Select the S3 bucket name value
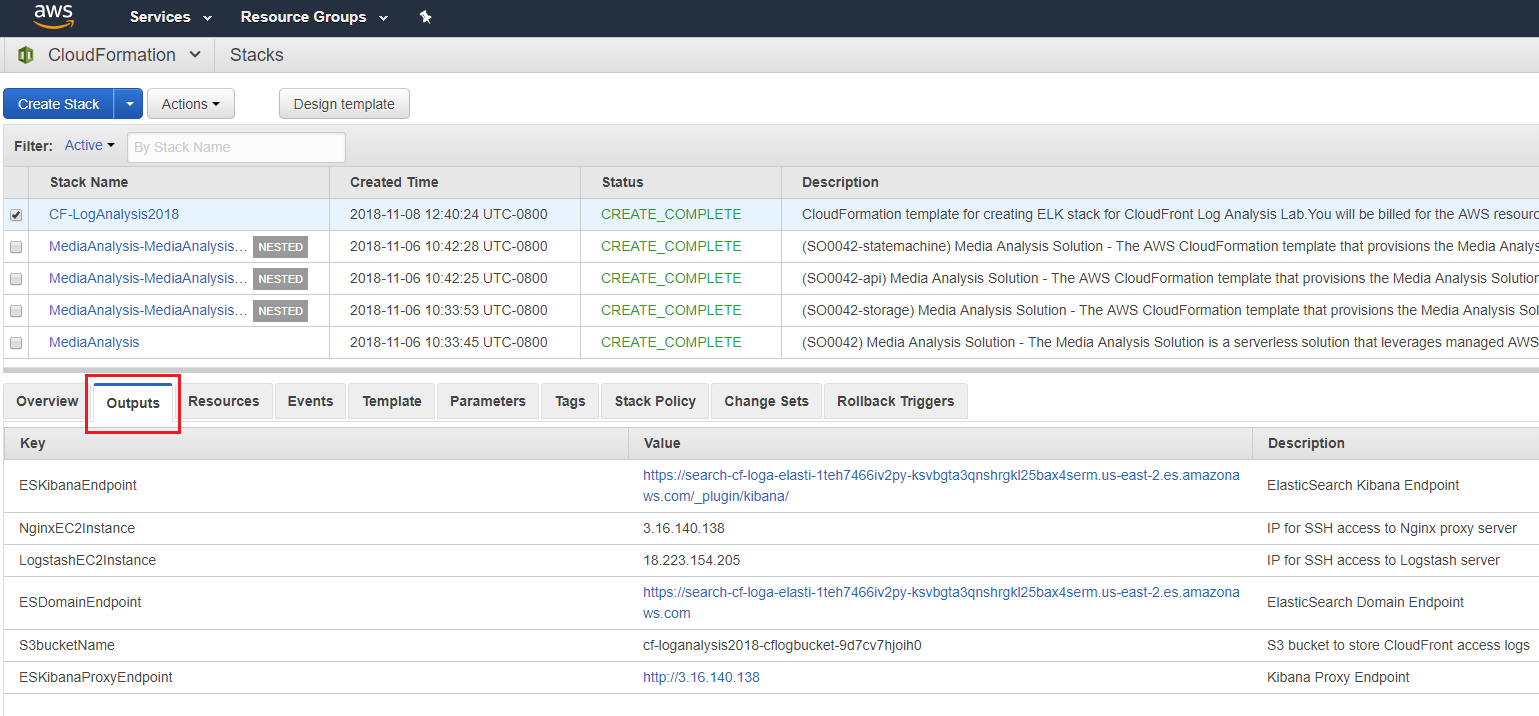This screenshot has height=716, width=1539. click(782, 645)
